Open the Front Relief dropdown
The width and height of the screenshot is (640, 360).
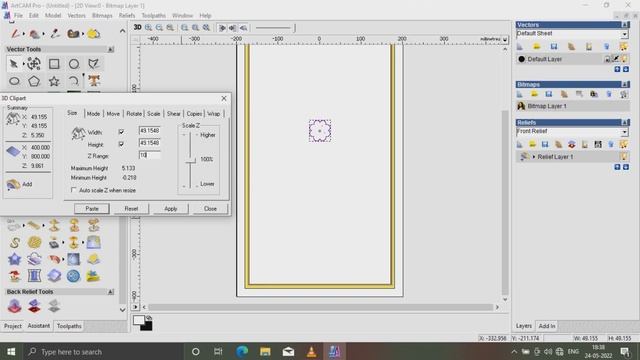624,132
